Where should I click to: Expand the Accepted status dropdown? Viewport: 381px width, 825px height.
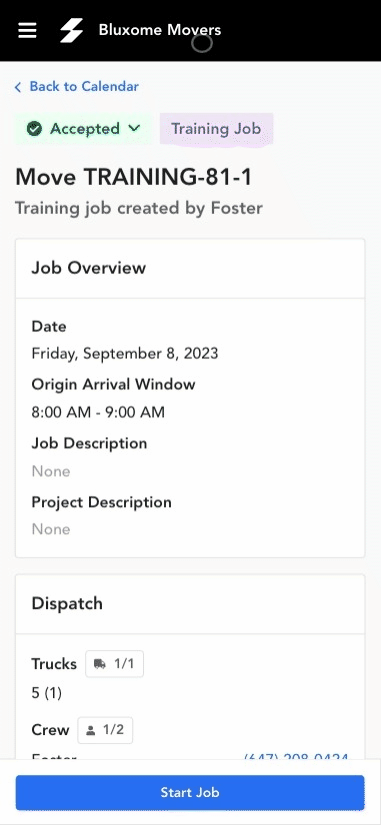84,129
